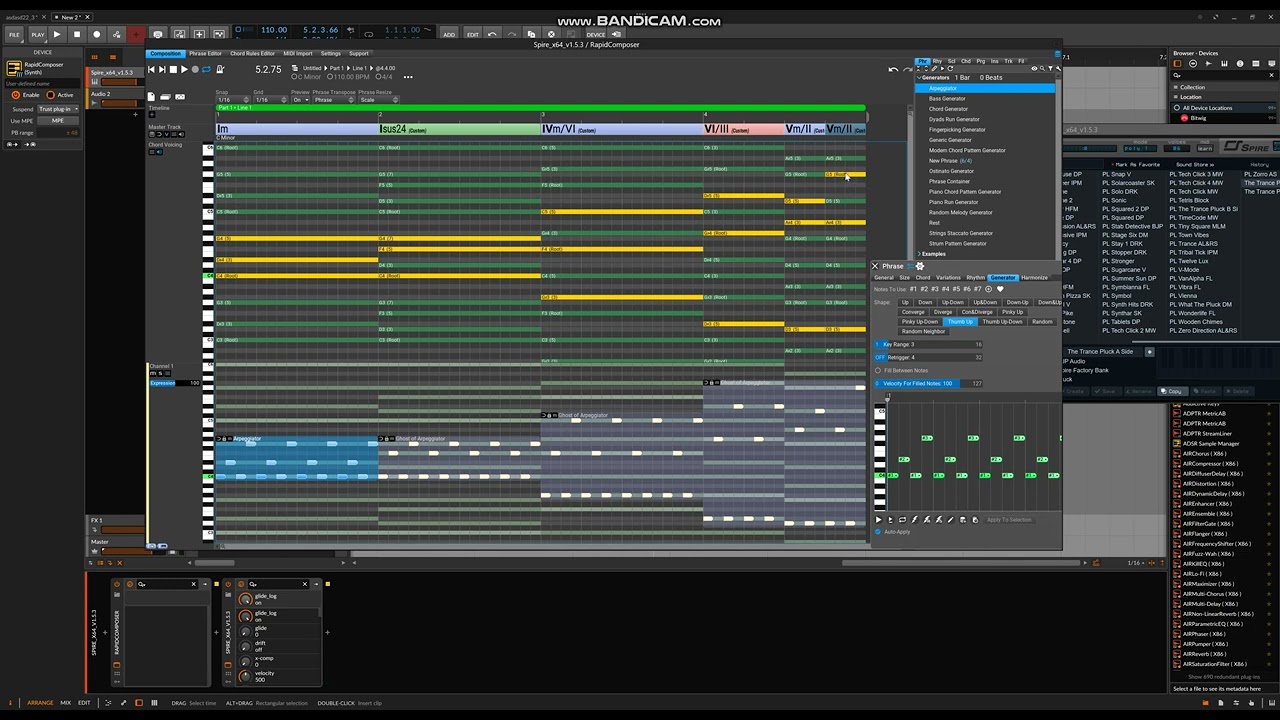
Task: Click the Bitwig undo icon
Action: tap(492, 34)
